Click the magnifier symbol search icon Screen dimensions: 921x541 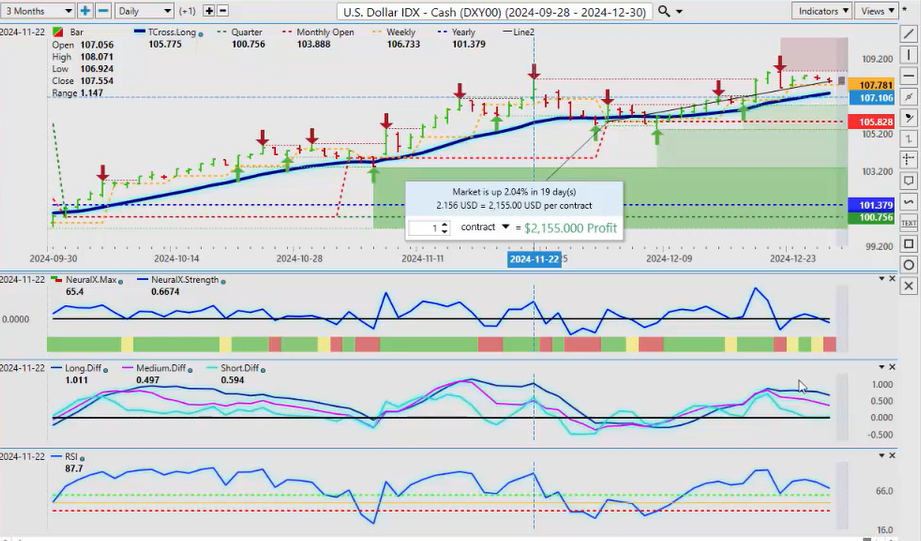[x=664, y=11]
